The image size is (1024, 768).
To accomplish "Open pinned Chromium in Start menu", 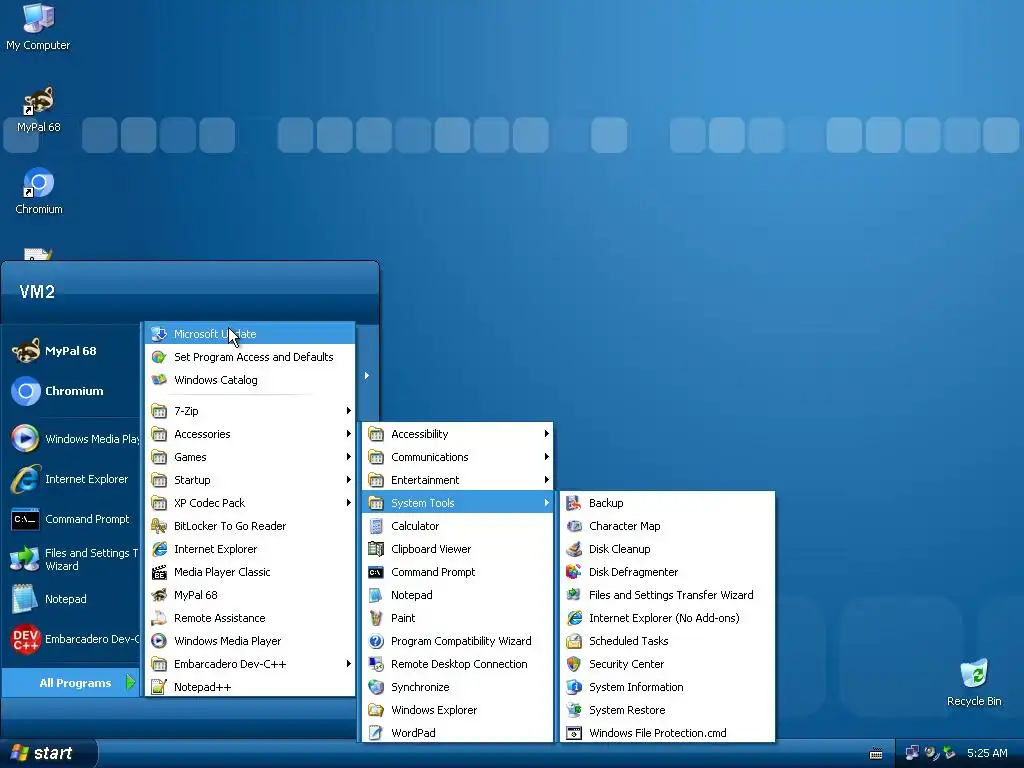I will coord(71,391).
